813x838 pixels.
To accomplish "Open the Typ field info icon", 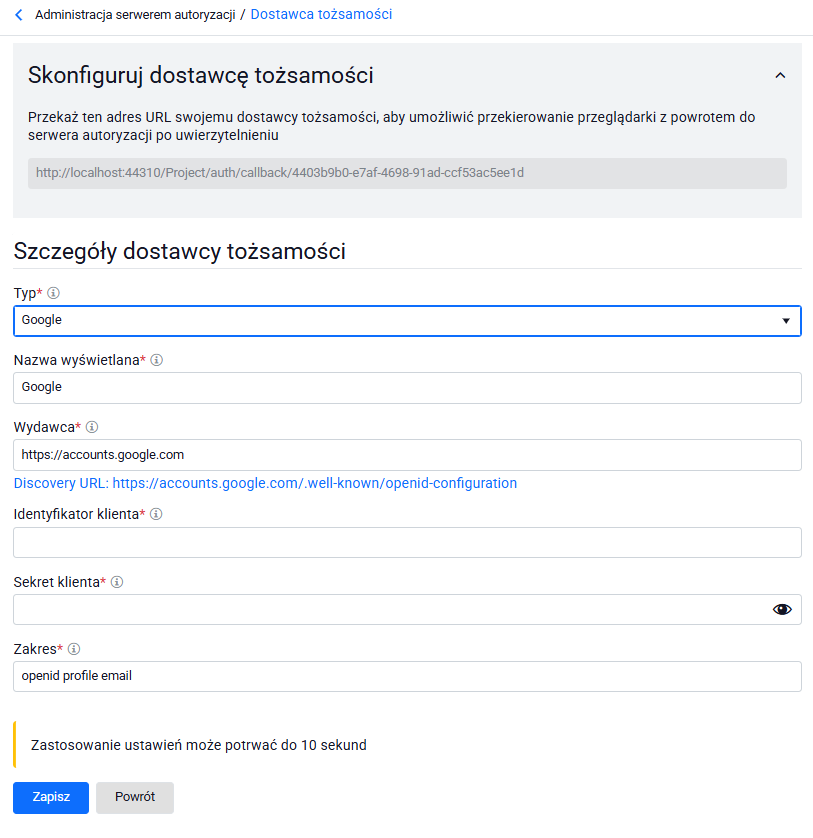I will tap(53, 293).
